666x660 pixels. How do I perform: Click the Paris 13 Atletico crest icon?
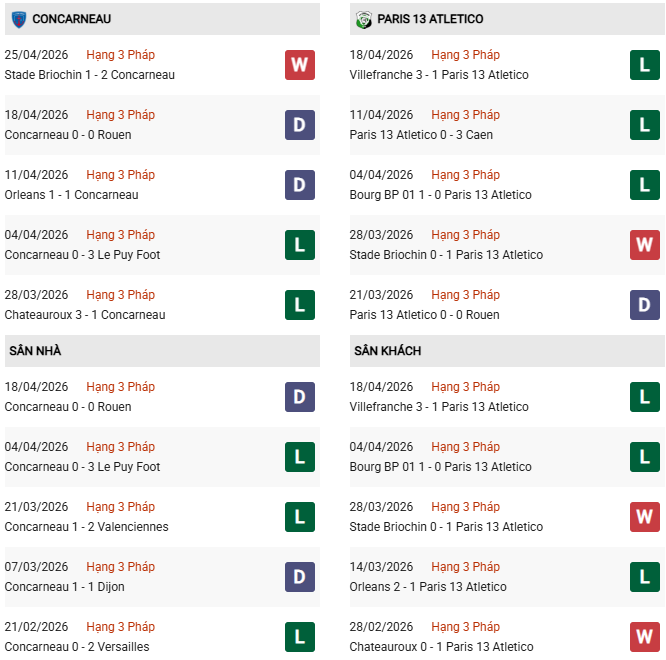(x=363, y=19)
